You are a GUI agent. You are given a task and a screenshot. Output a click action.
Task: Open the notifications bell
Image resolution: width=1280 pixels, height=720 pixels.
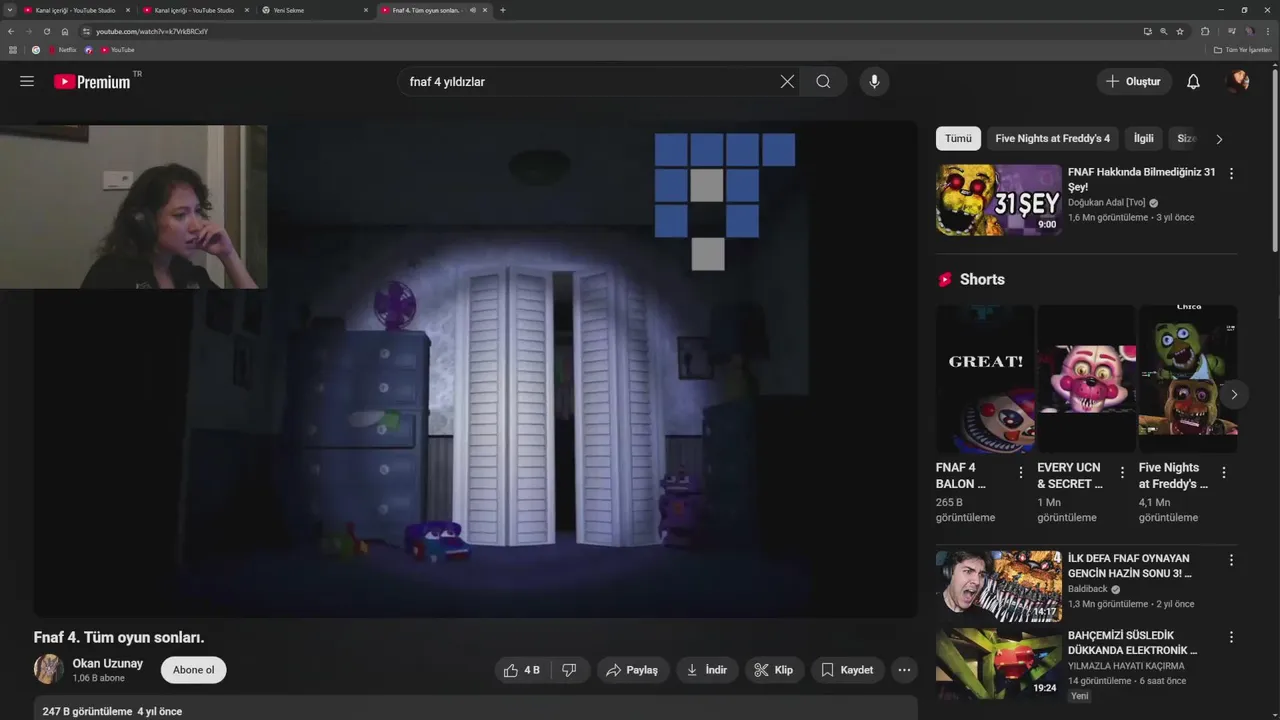coord(1193,81)
